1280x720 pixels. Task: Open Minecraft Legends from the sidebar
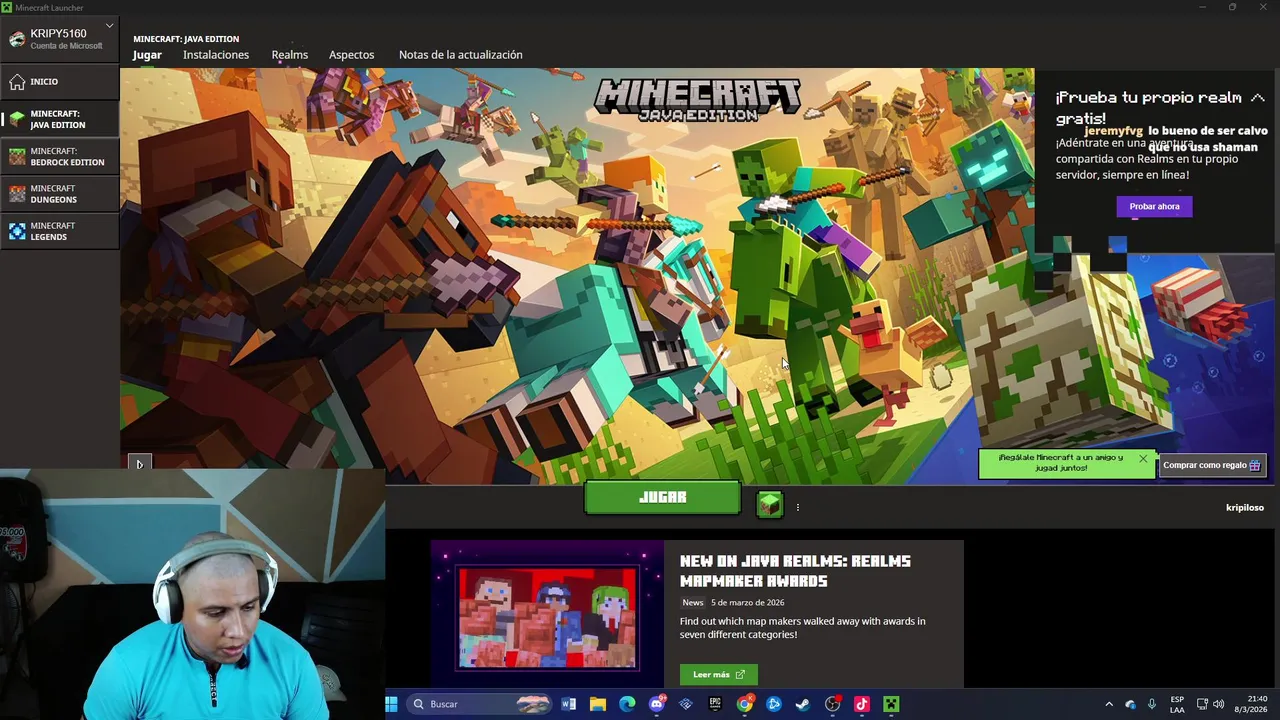pos(60,231)
